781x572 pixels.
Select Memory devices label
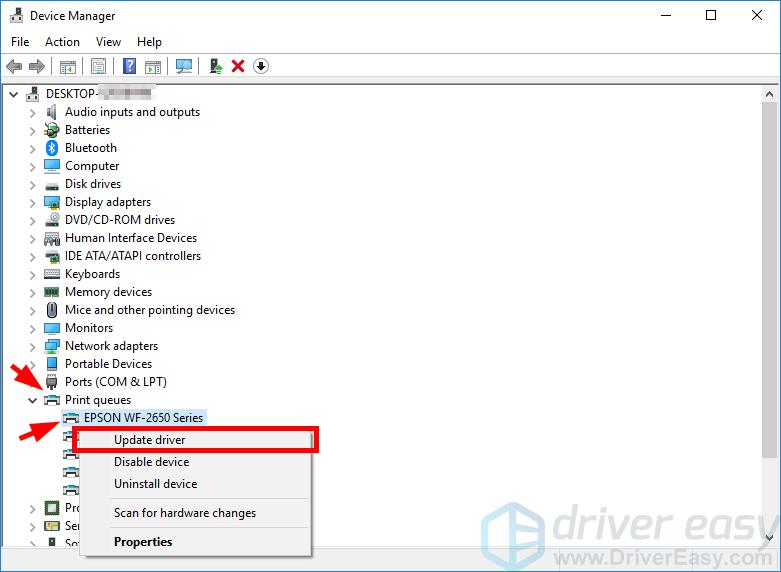108,292
